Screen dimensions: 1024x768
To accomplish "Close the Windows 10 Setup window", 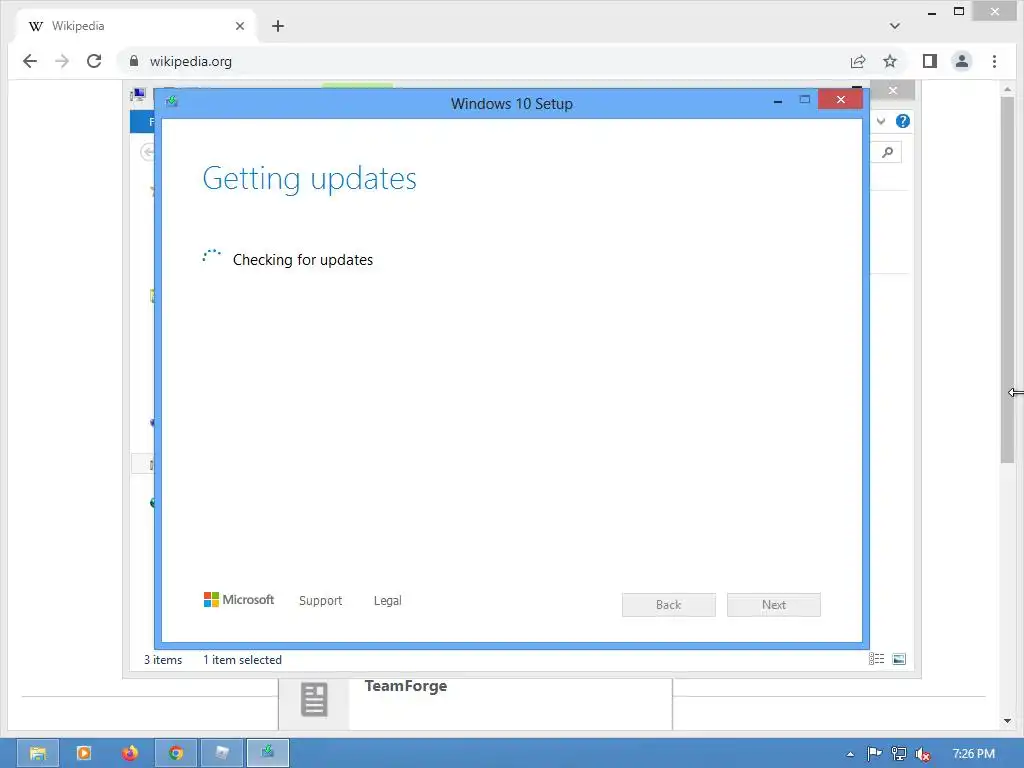I will (840, 99).
